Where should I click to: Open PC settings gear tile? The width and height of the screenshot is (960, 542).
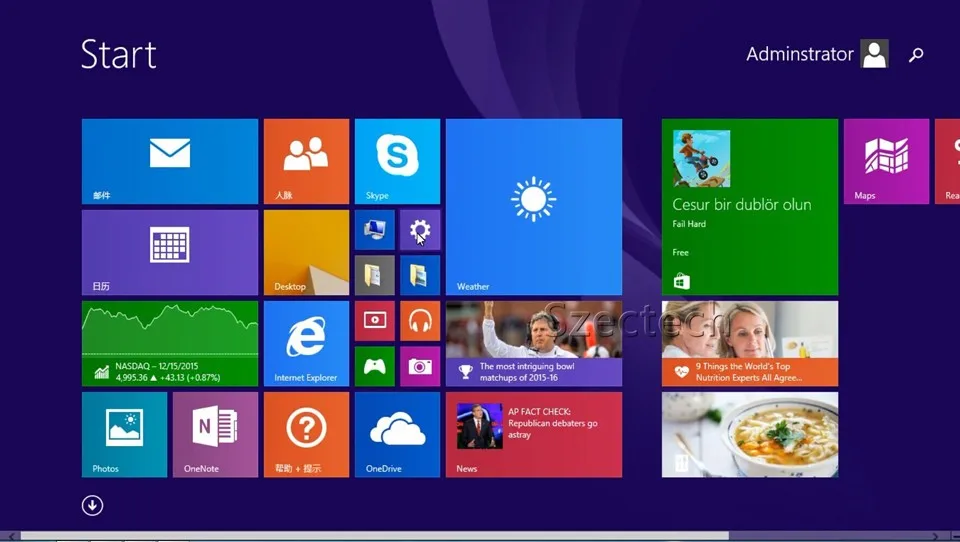coord(420,230)
